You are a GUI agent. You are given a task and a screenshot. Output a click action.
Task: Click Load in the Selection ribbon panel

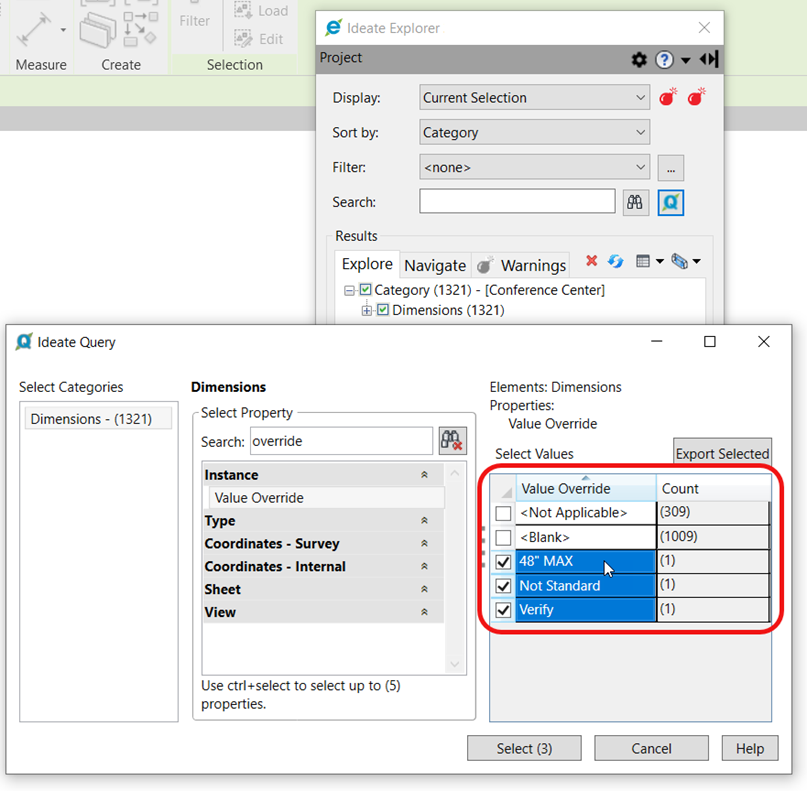click(261, 10)
